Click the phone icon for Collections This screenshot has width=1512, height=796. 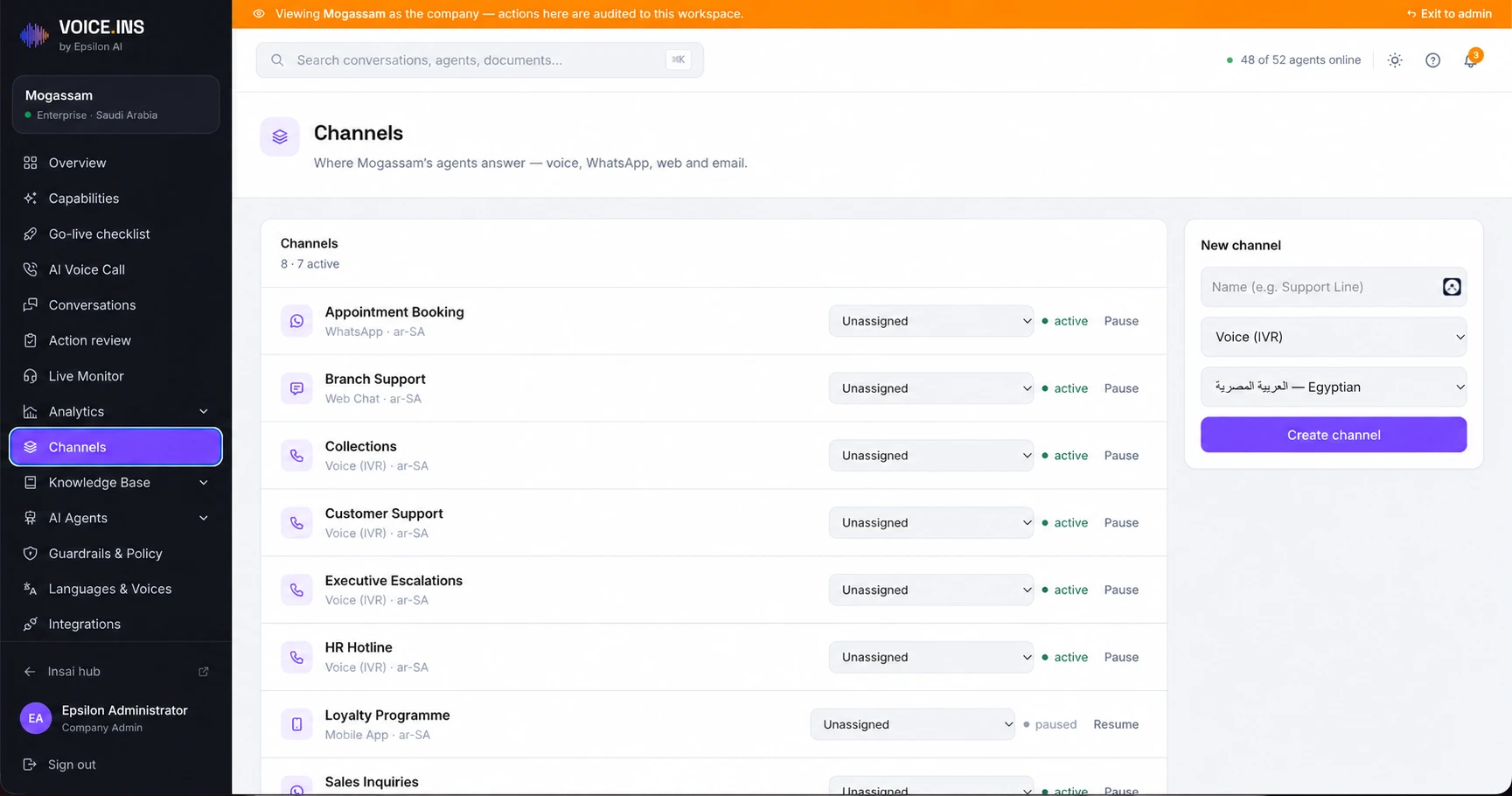tap(296, 456)
